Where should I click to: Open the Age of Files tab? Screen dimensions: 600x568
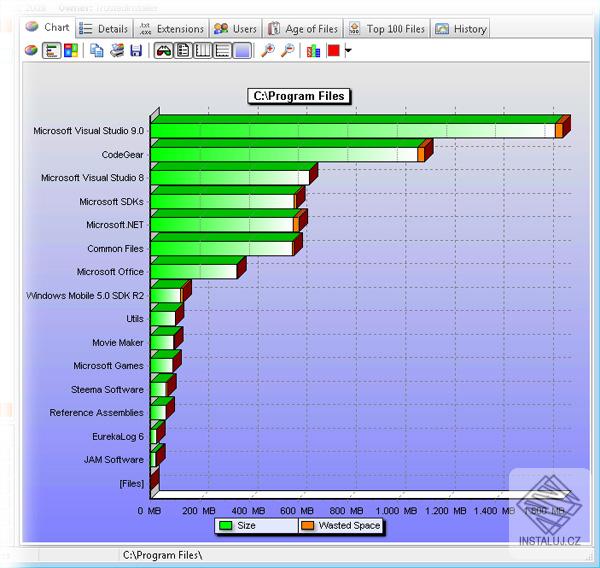pyautogui.click(x=303, y=29)
